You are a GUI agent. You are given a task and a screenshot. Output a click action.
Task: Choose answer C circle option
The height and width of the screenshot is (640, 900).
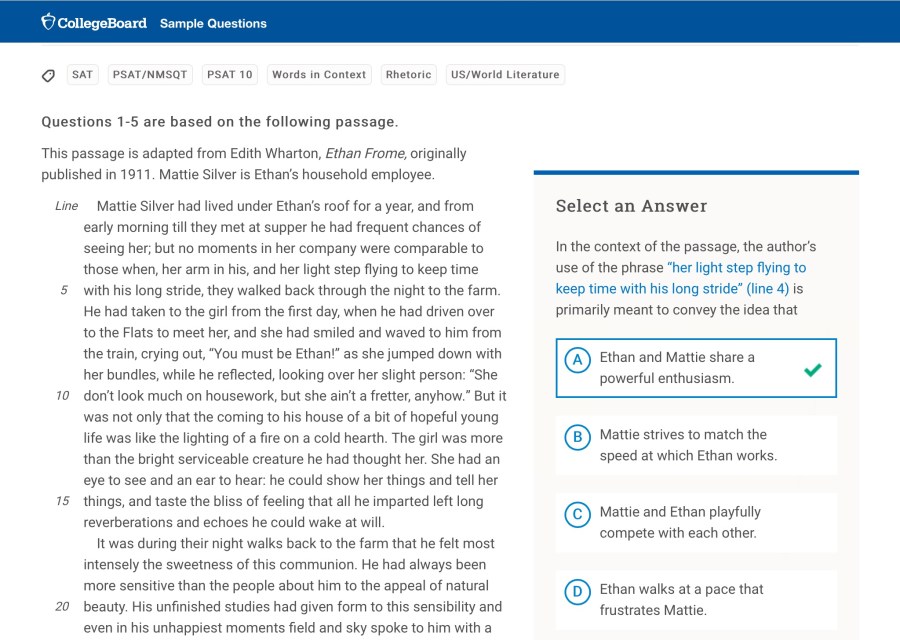click(x=577, y=514)
